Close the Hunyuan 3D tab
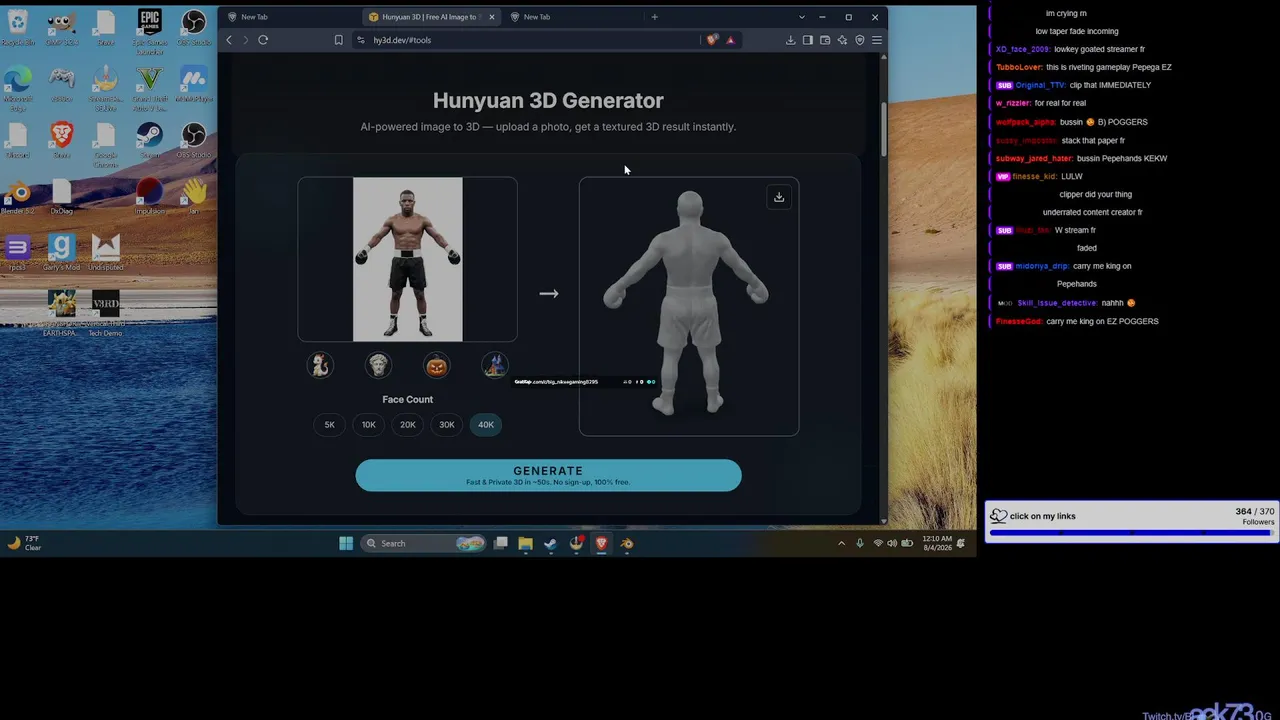Image resolution: width=1280 pixels, height=720 pixels. pos(492,17)
